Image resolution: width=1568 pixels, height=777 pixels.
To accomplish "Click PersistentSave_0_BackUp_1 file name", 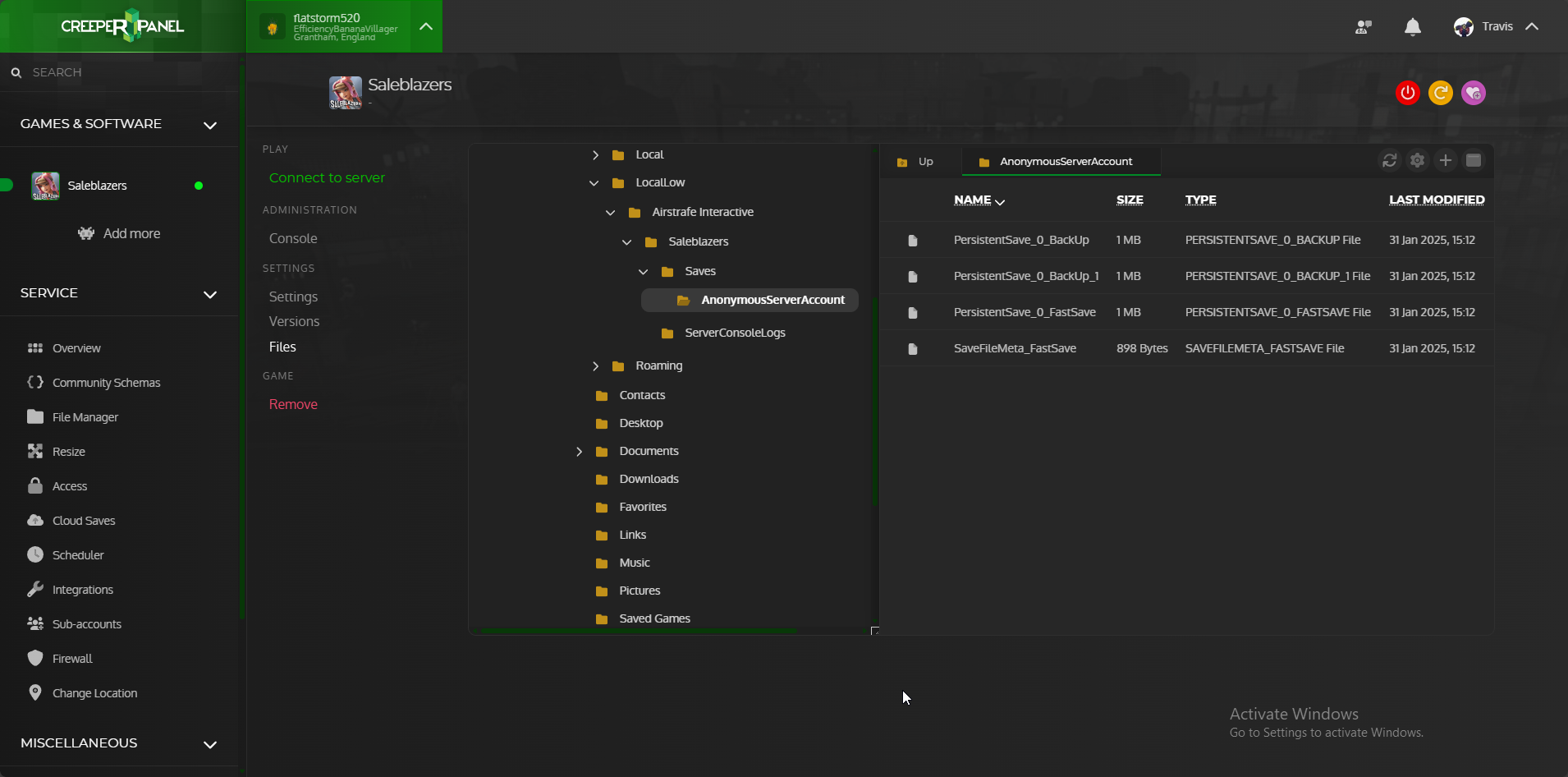I will click(1026, 276).
